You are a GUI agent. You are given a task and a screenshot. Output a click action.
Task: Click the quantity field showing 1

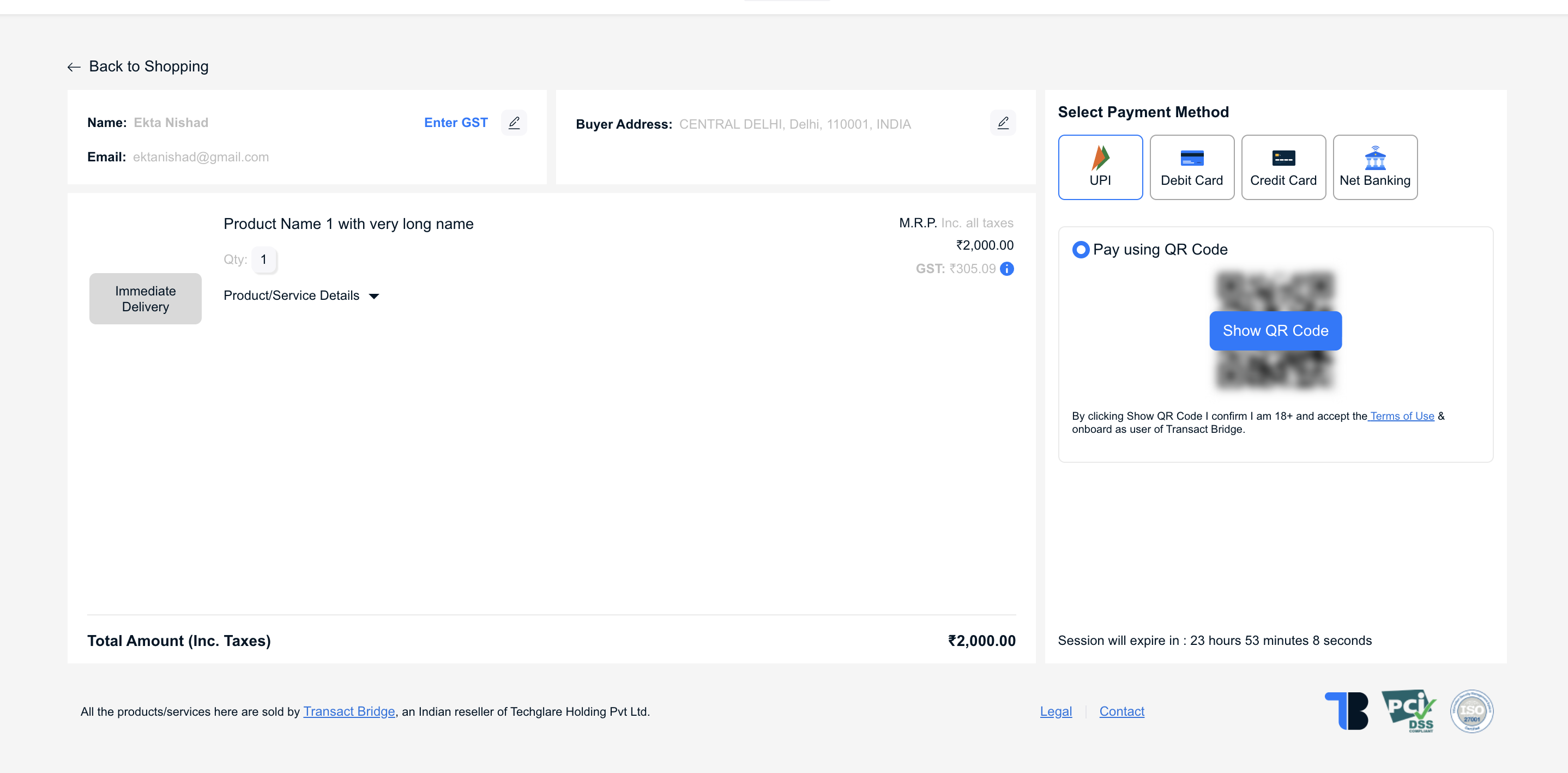pos(263,259)
